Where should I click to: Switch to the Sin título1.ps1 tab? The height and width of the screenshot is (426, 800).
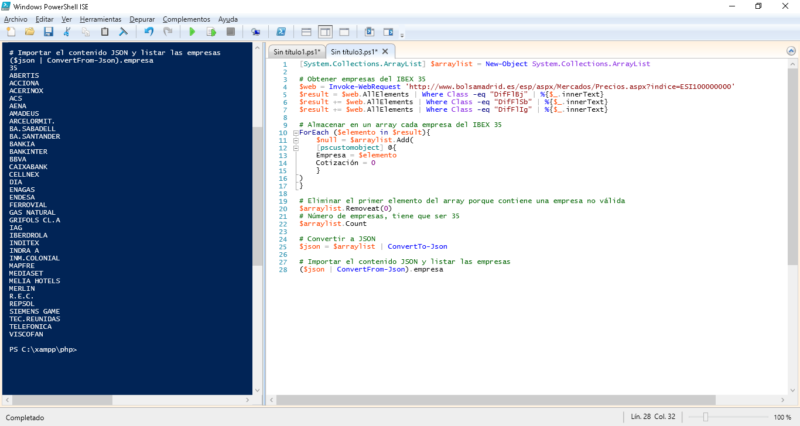pyautogui.click(x=295, y=51)
